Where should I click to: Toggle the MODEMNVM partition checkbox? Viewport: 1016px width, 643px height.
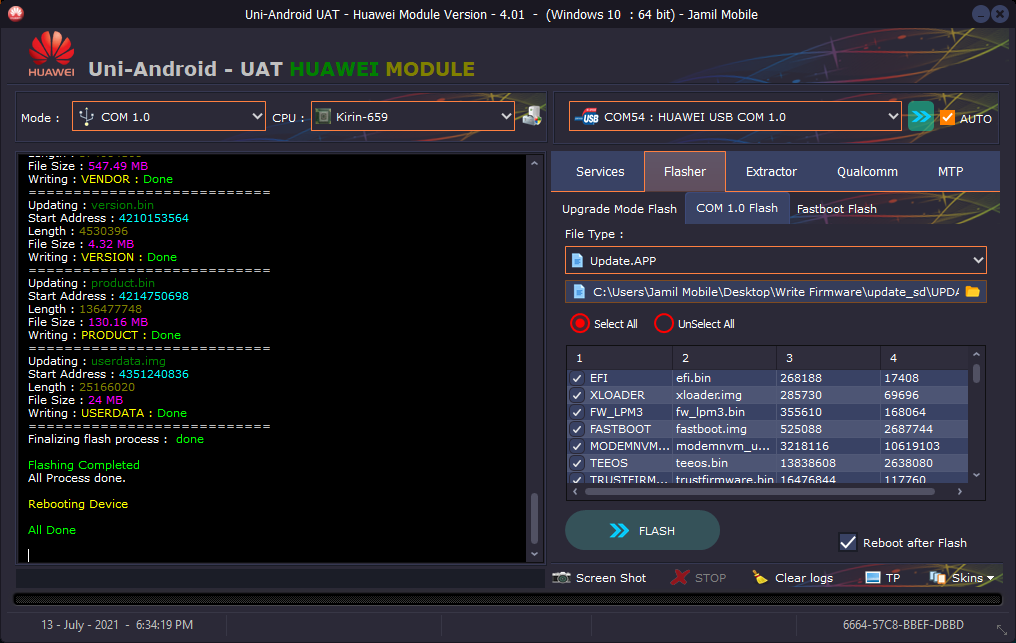577,446
